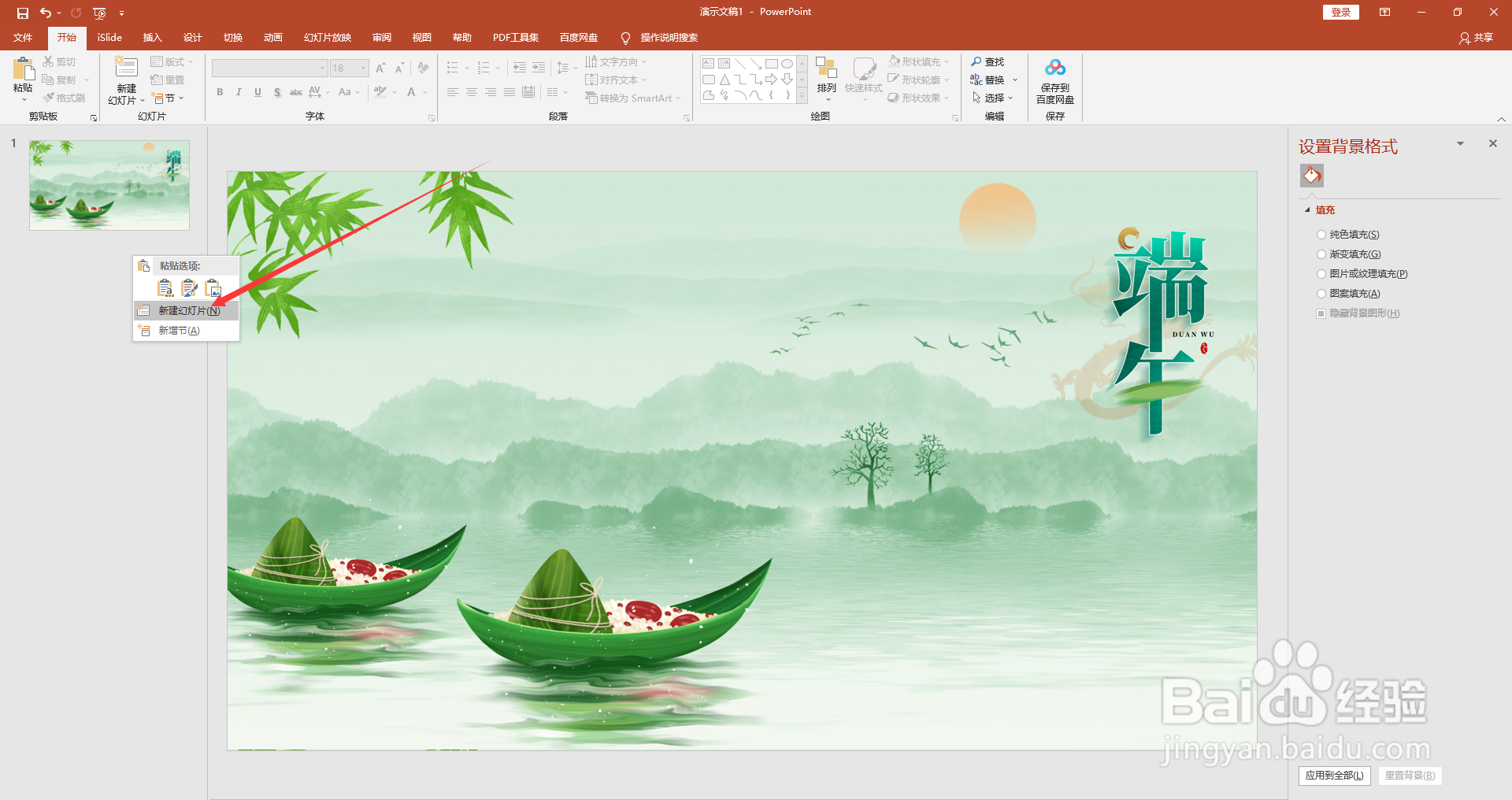Choose Picture paste option icon

[213, 288]
